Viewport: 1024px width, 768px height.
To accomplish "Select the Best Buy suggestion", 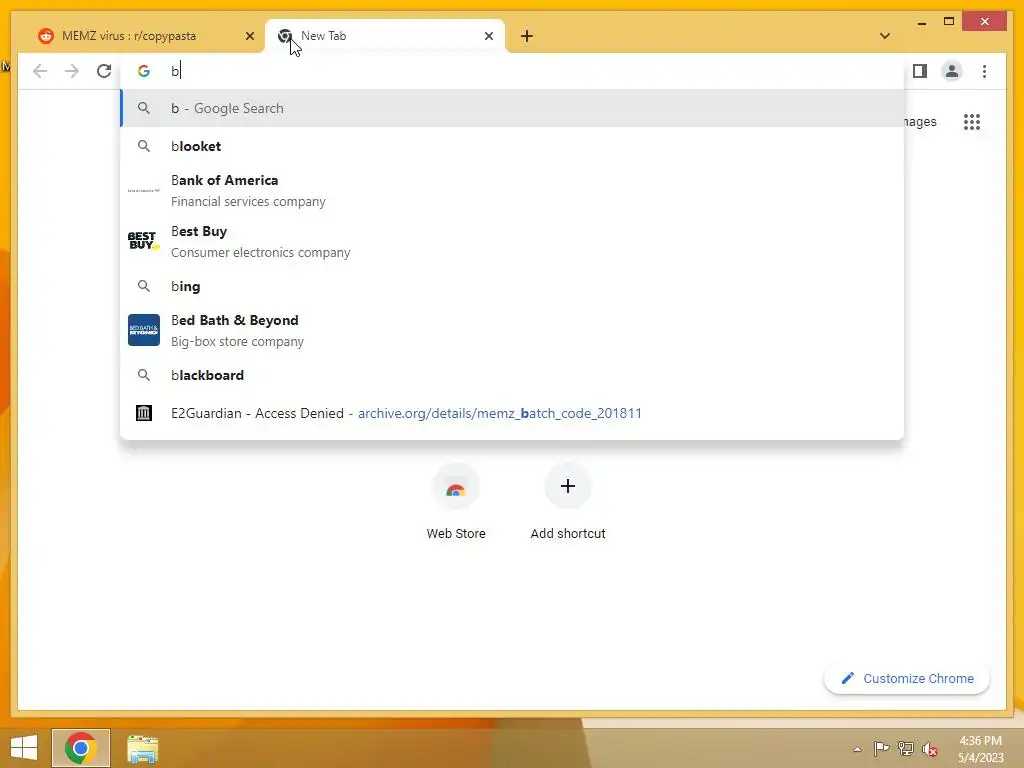I will [x=513, y=242].
